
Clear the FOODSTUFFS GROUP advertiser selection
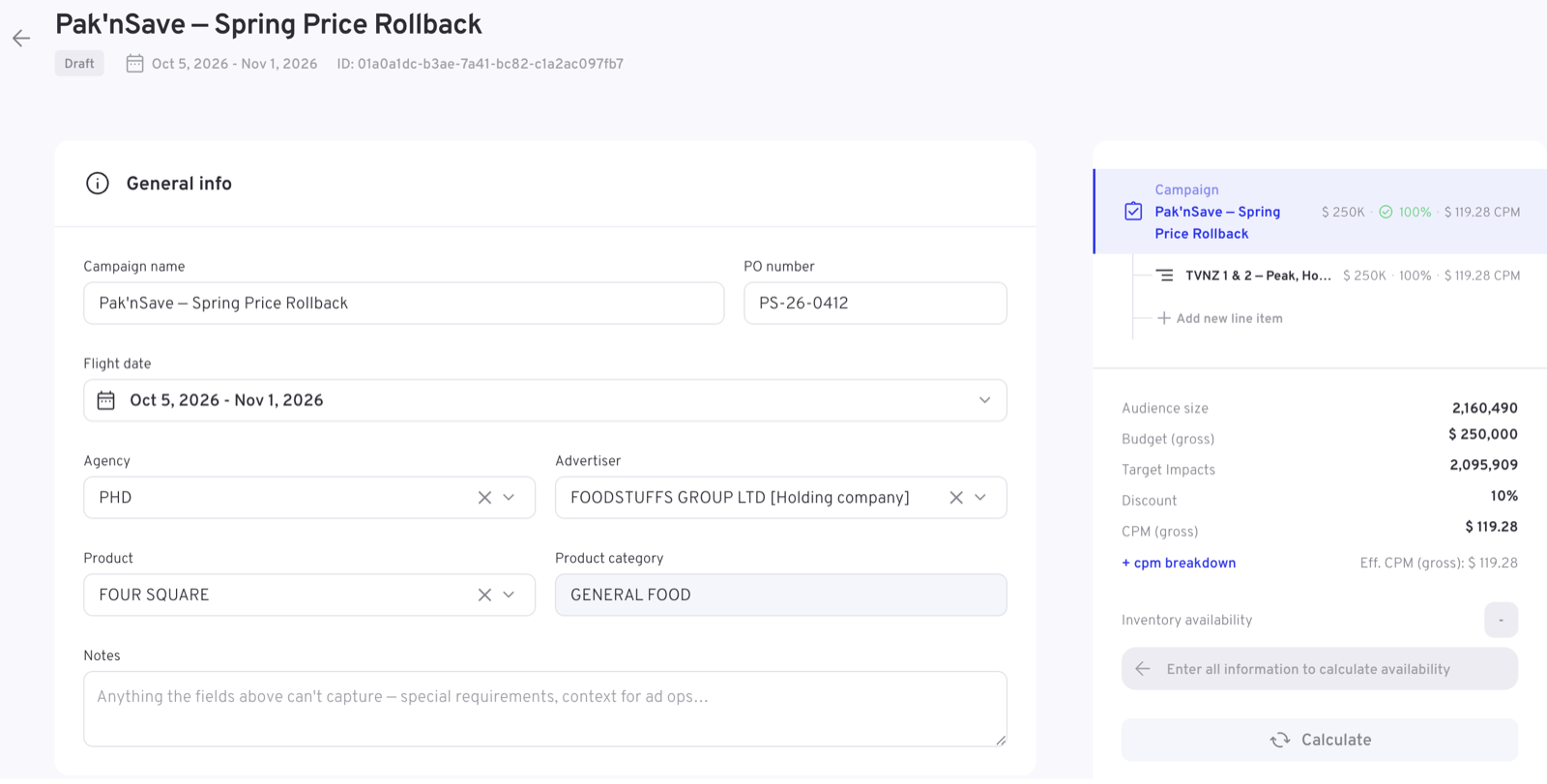pos(956,498)
